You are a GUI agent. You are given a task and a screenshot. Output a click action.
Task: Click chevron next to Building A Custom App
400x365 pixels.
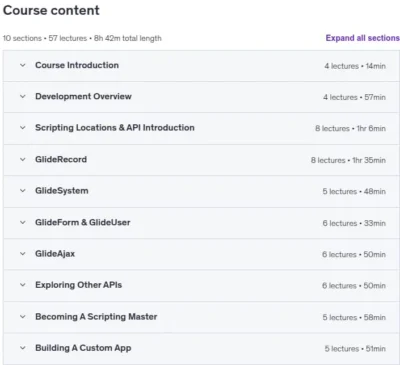click(23, 348)
